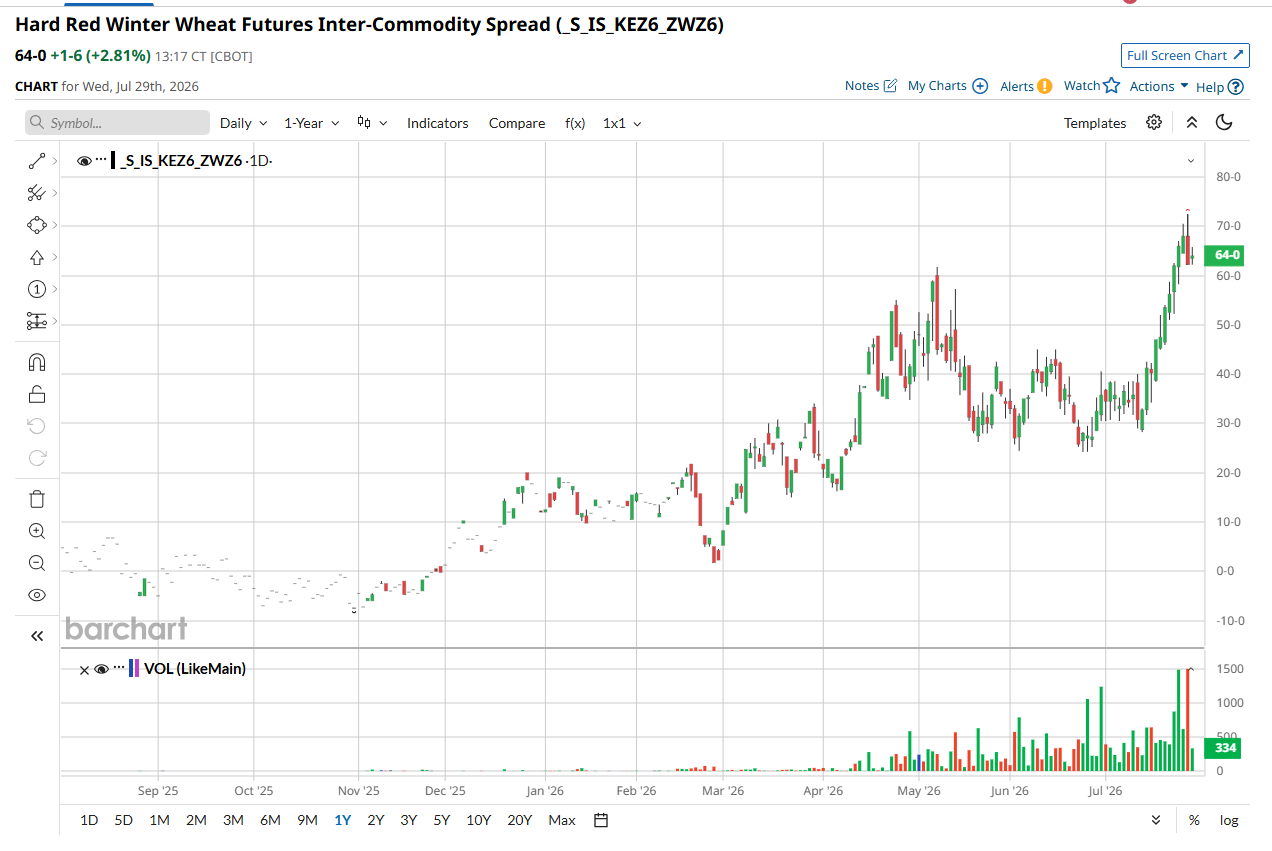Select the 5D time range
This screenshot has width=1272, height=851.
click(123, 820)
